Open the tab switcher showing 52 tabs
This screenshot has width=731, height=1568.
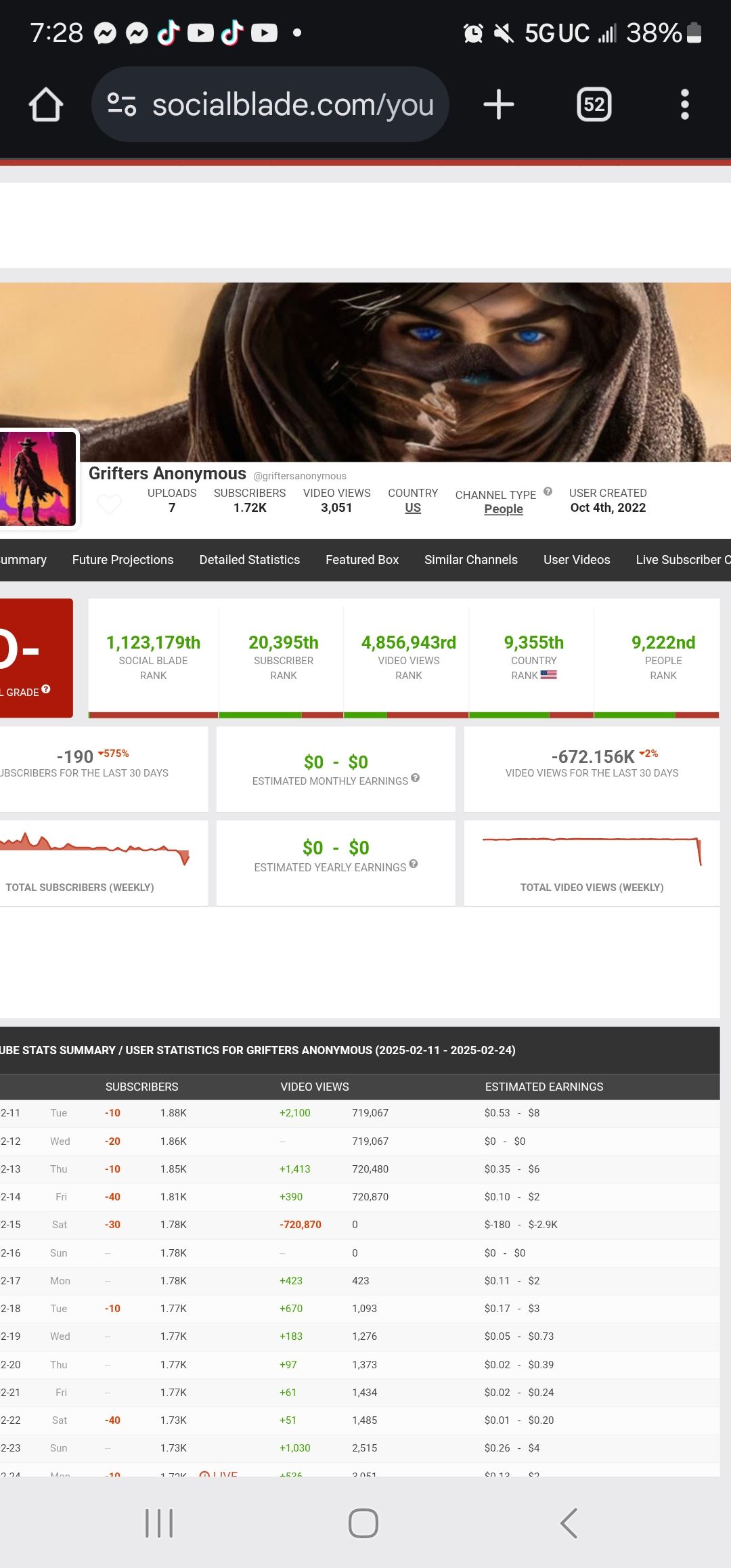[x=594, y=105]
